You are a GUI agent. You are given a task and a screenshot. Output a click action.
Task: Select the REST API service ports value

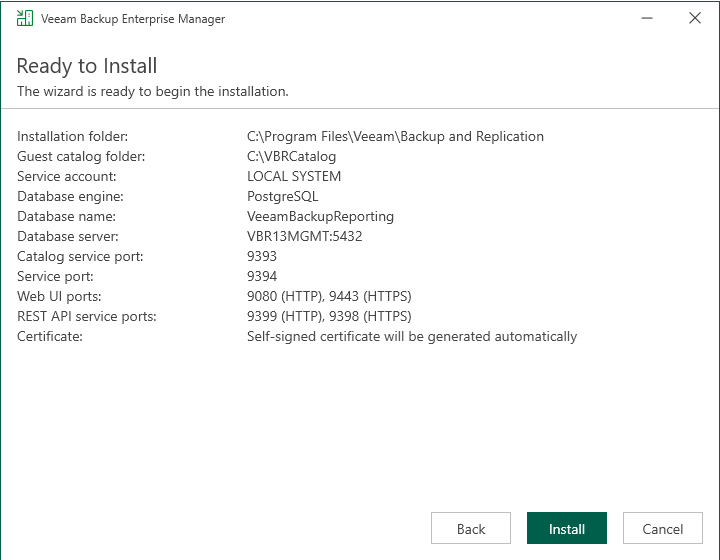(329, 316)
